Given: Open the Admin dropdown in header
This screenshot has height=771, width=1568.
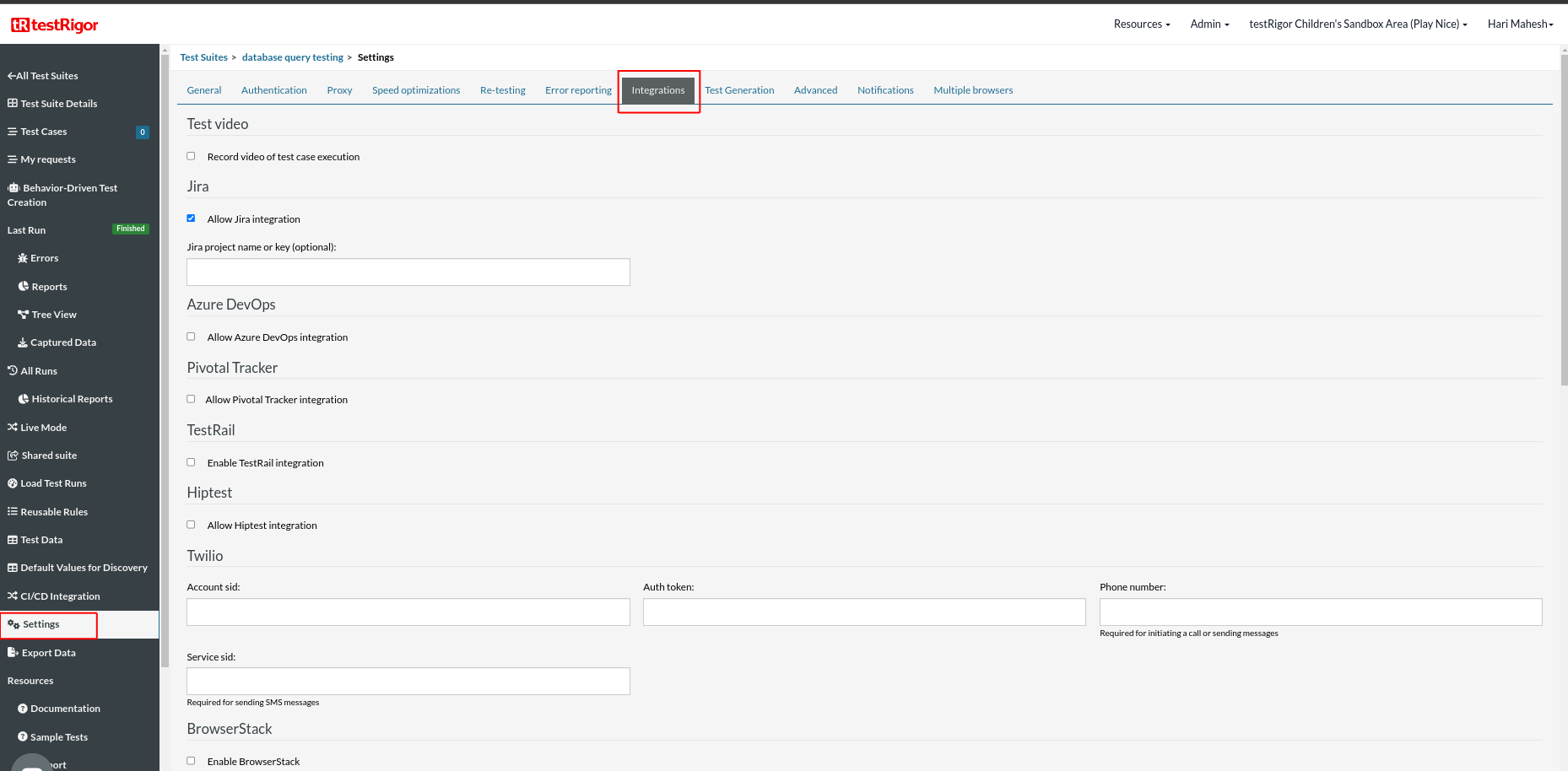Looking at the screenshot, I should click(1208, 24).
